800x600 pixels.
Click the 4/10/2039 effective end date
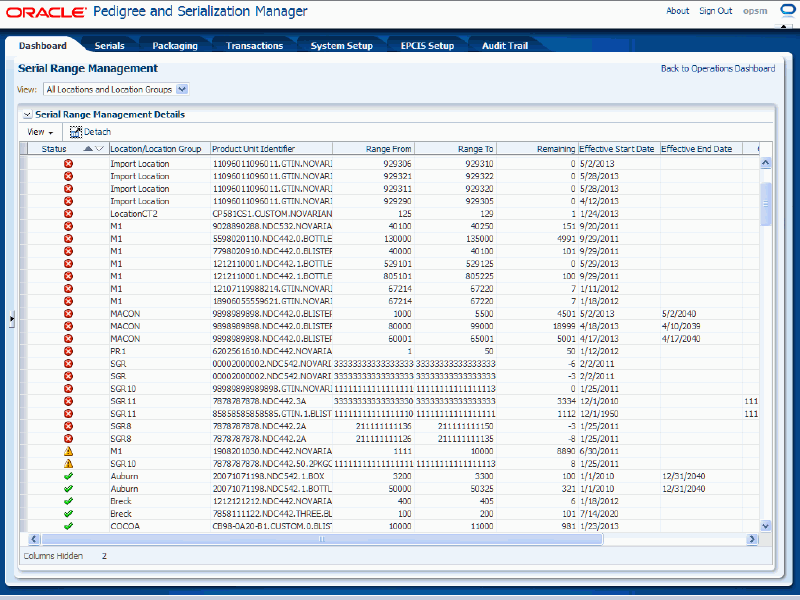681,326
